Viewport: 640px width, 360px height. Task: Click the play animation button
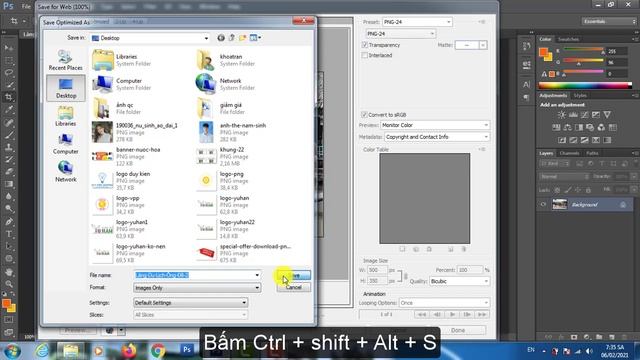pos(452,314)
